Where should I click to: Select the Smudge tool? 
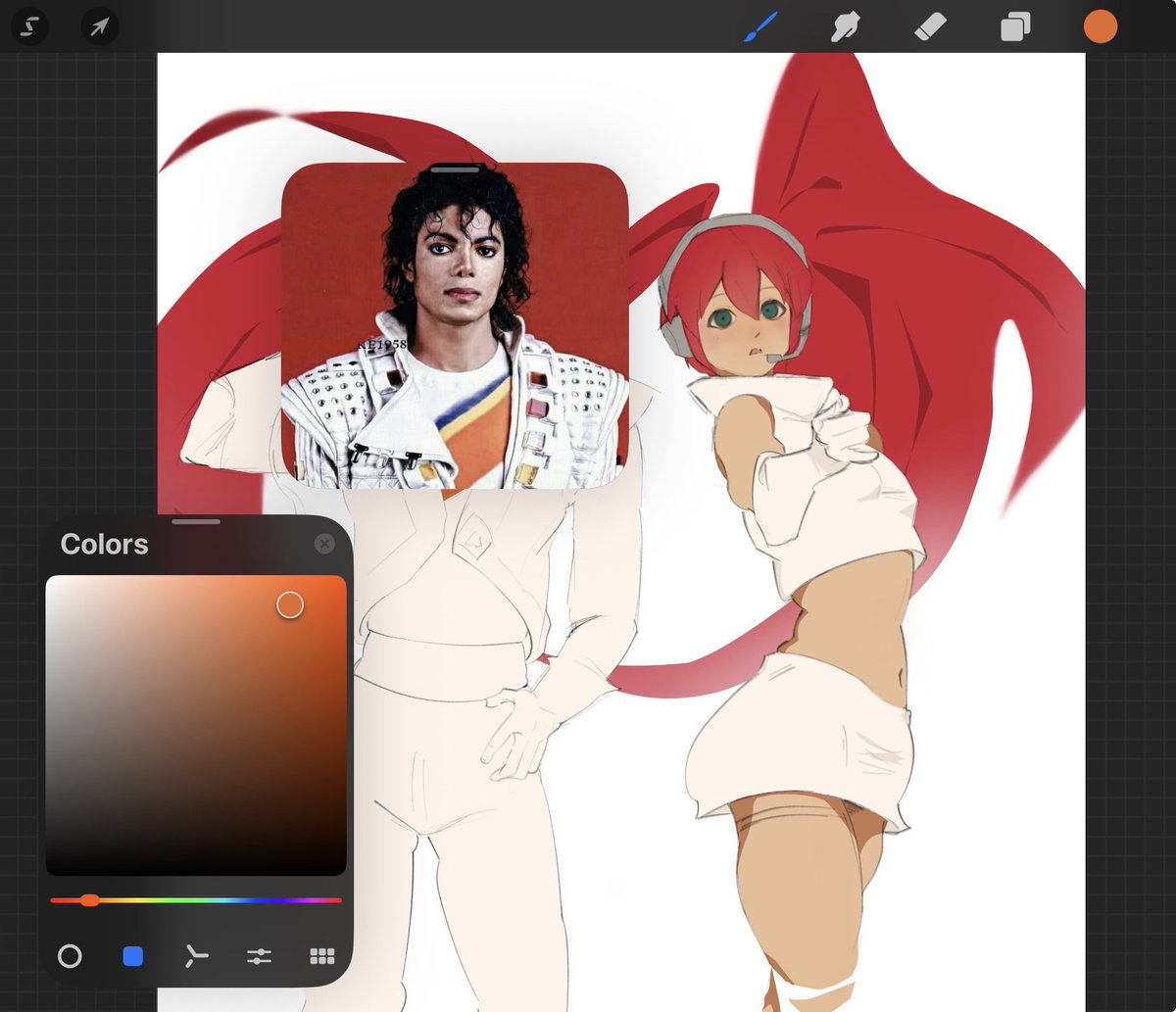coord(845,27)
